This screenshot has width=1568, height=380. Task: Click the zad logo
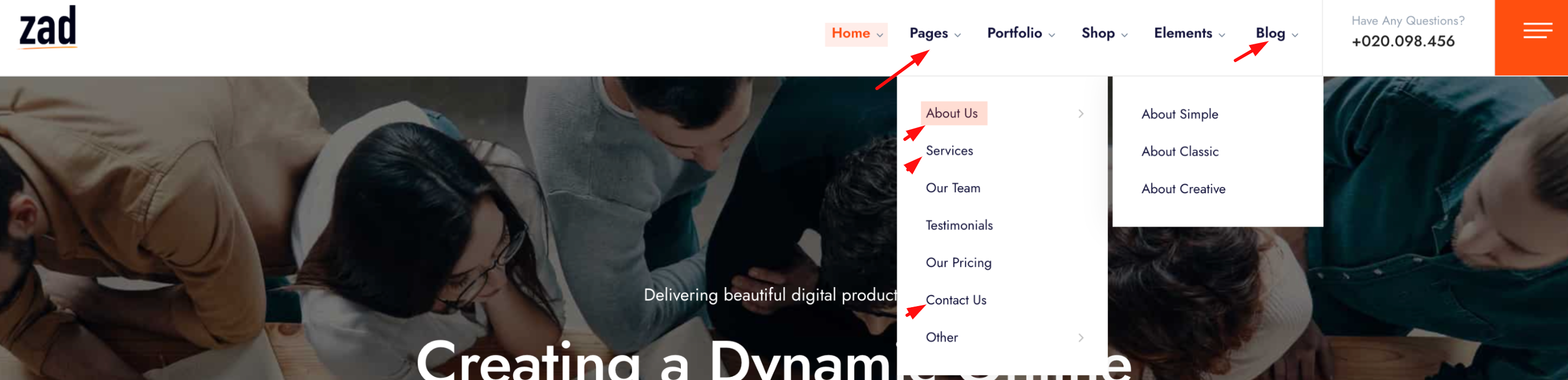(48, 27)
